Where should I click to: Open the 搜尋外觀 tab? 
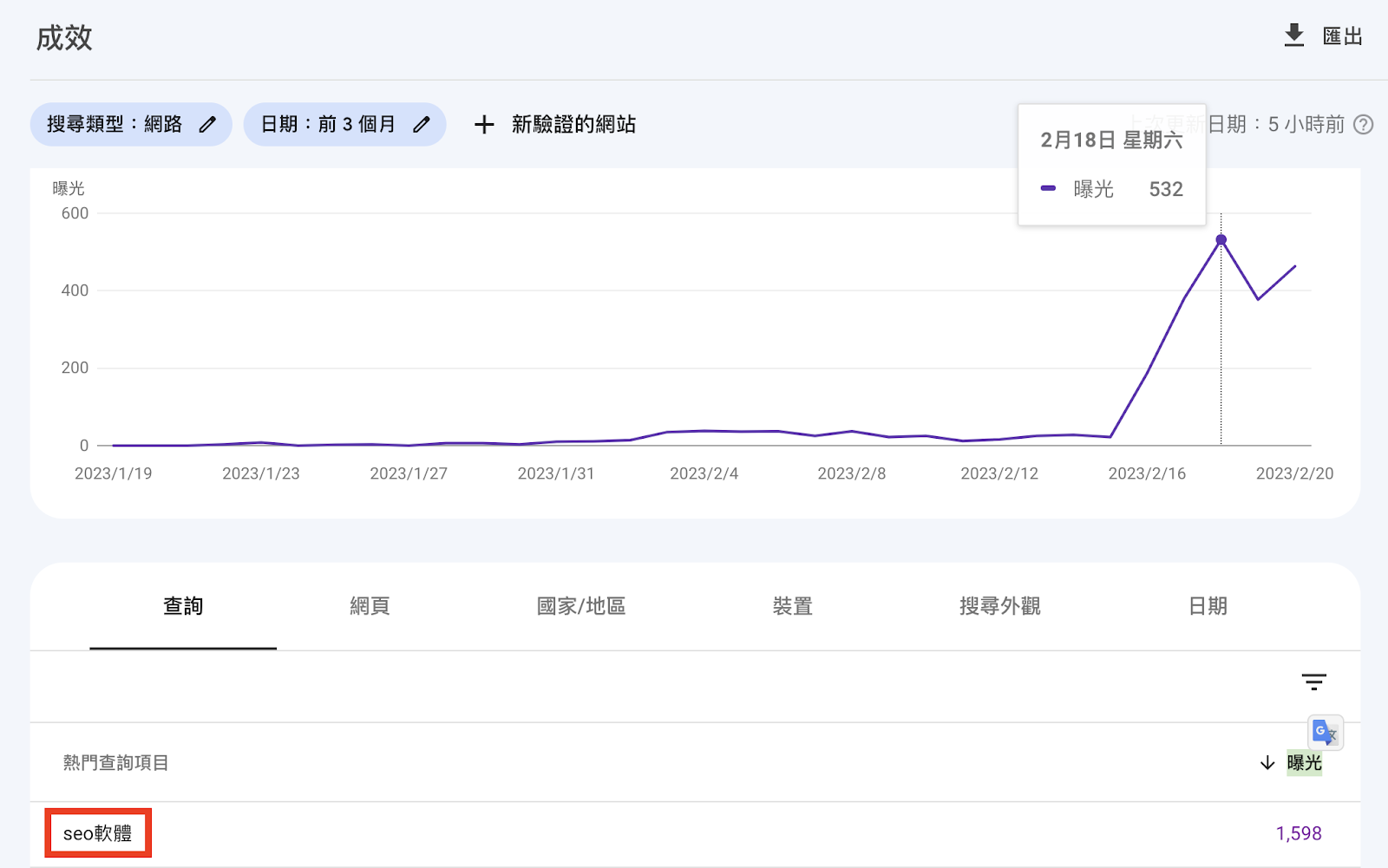(1000, 606)
